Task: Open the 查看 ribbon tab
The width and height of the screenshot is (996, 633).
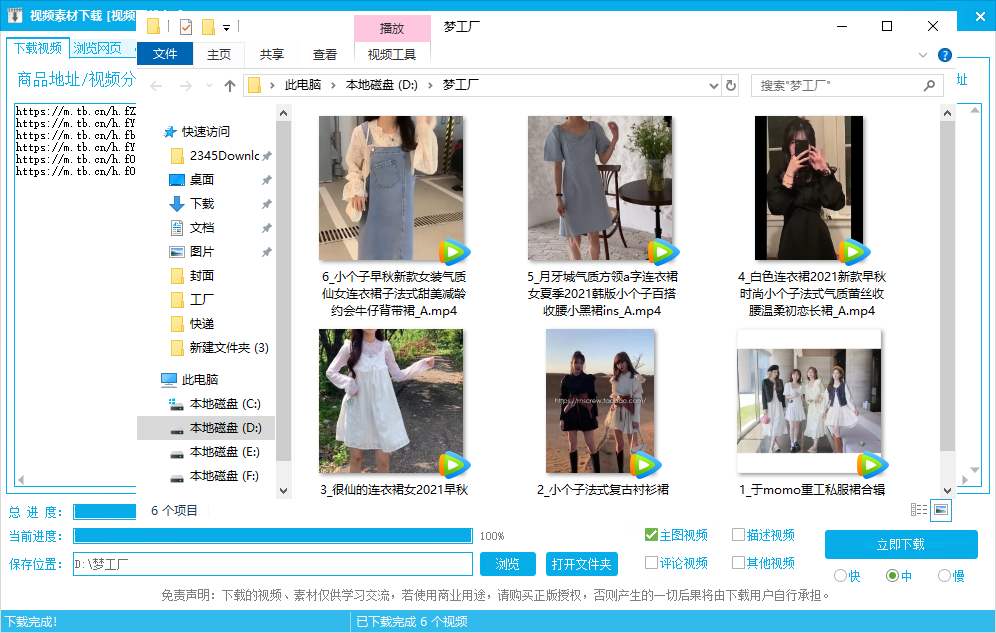Action: (324, 55)
